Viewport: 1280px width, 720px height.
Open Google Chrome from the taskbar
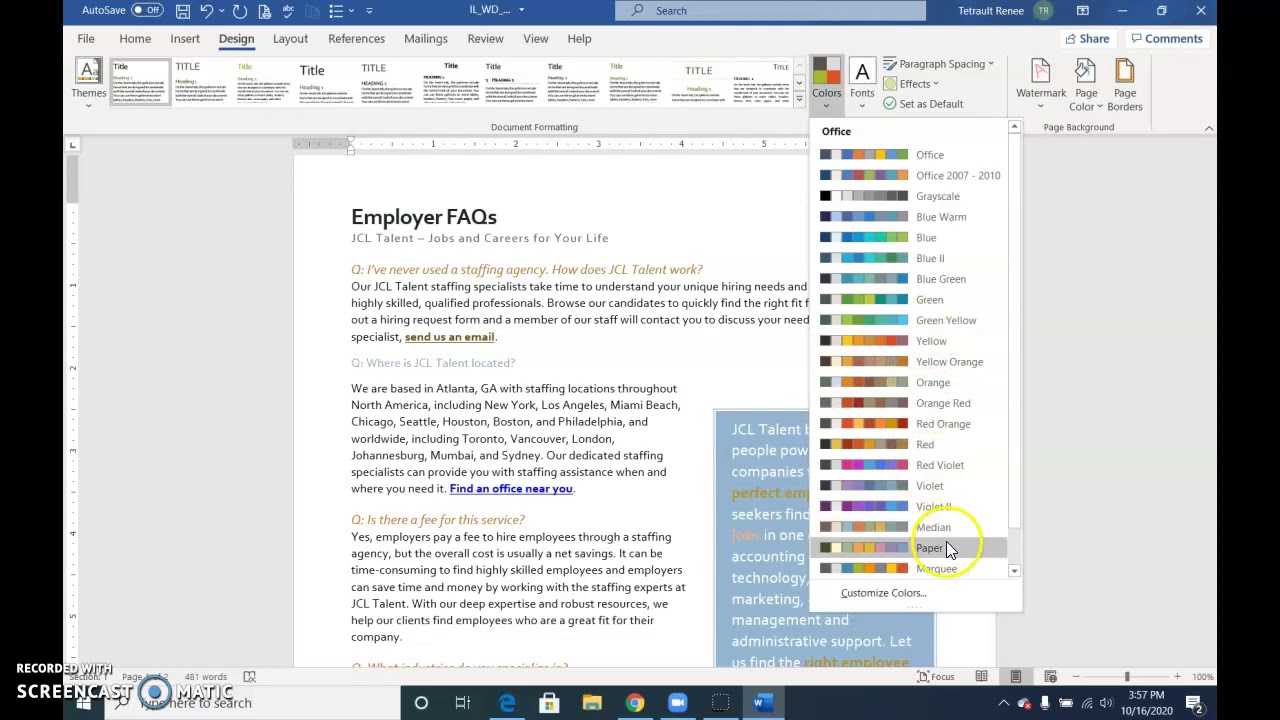[x=635, y=703]
